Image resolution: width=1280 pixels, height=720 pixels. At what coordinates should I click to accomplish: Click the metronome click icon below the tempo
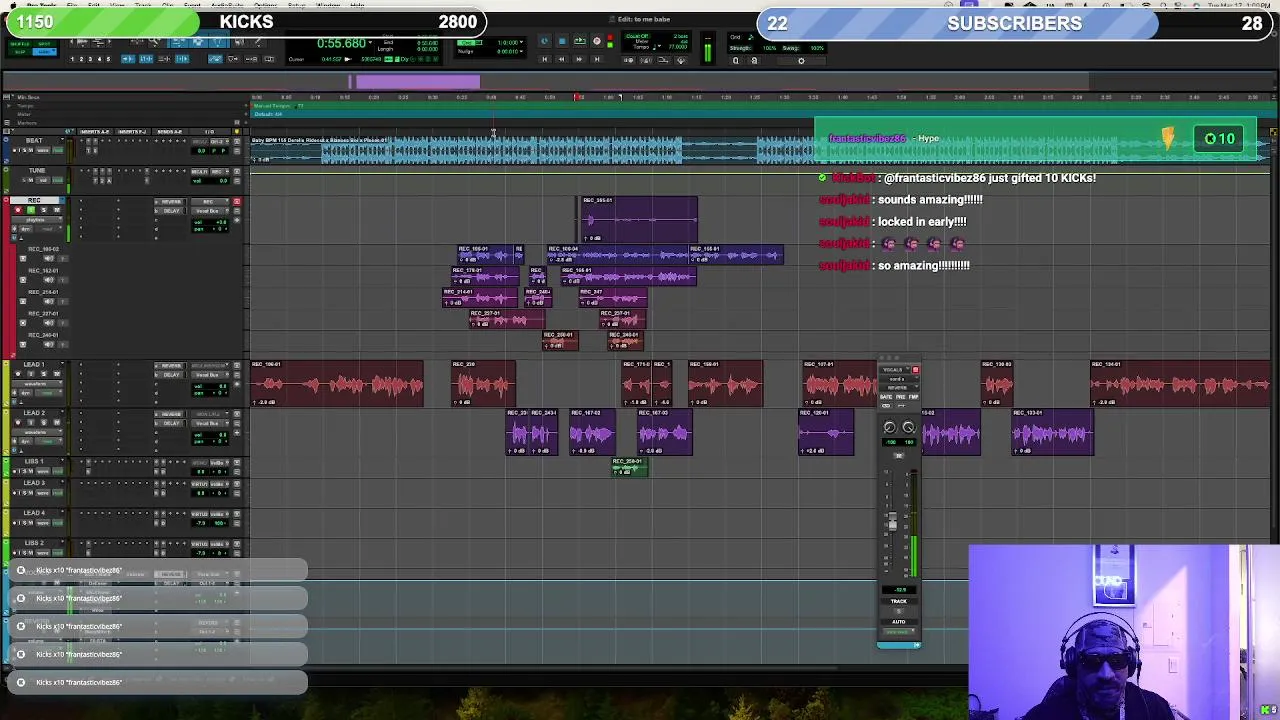tap(646, 60)
